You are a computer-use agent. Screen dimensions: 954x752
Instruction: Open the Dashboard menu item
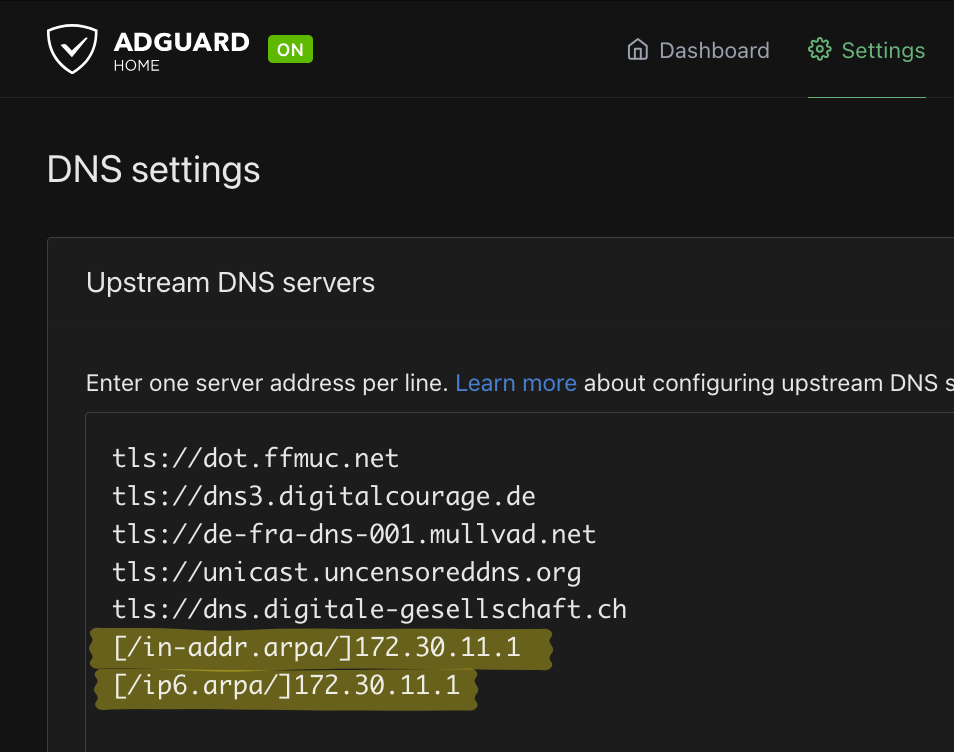[x=714, y=50]
